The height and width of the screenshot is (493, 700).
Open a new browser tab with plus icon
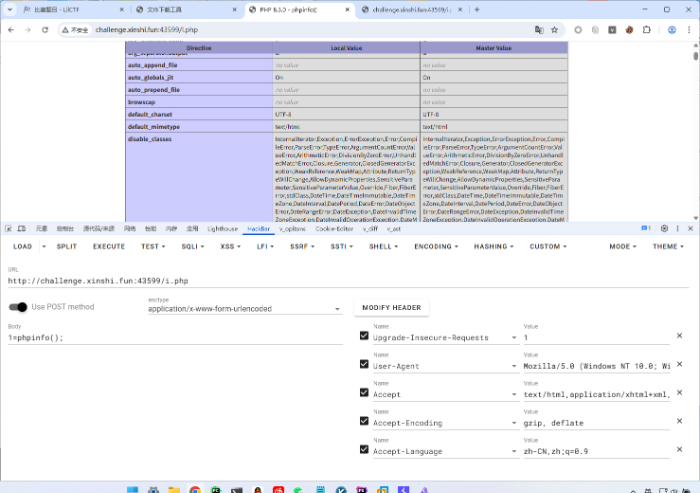476,9
